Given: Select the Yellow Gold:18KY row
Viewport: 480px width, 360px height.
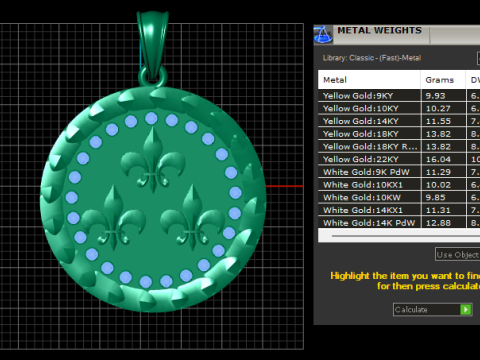Looking at the screenshot, I should pyautogui.click(x=399, y=134).
